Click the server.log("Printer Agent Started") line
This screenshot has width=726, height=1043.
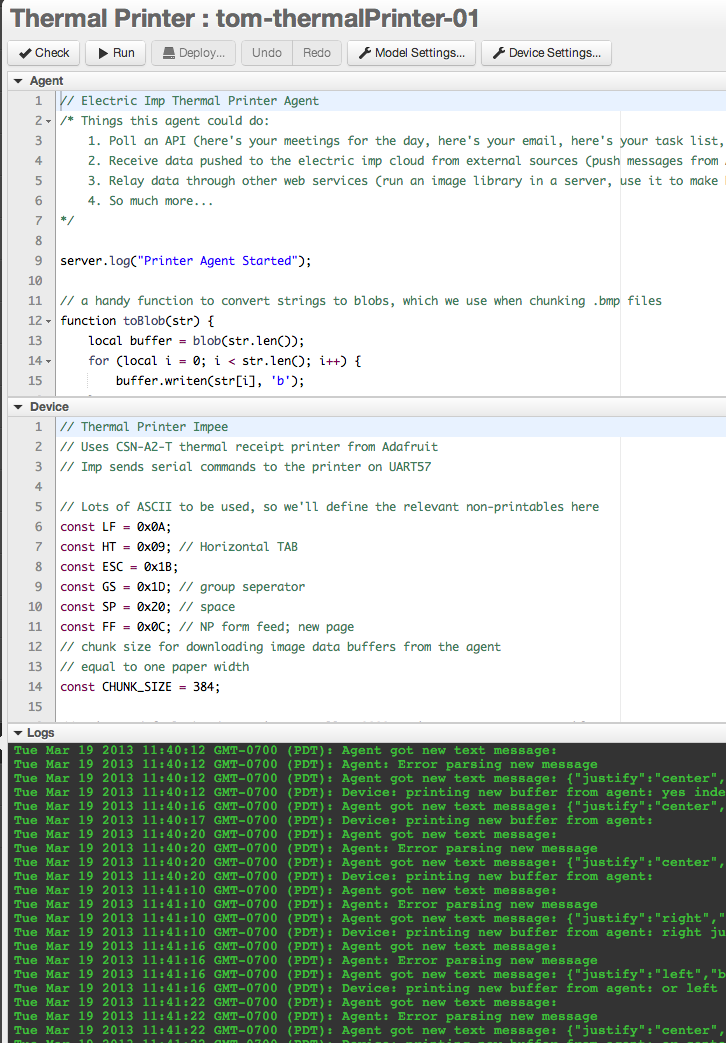click(x=186, y=261)
